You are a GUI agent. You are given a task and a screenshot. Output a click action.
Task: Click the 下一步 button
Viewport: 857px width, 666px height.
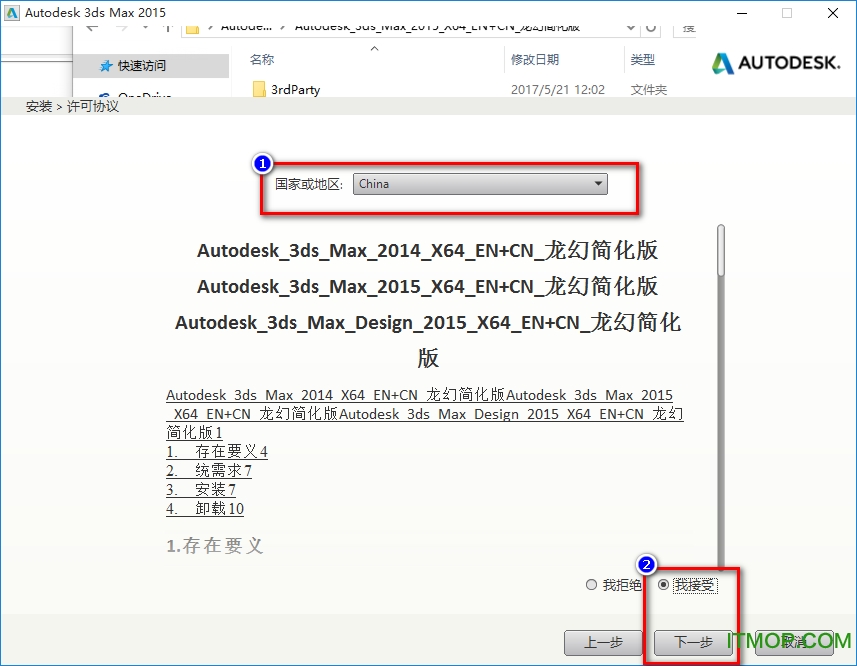(x=693, y=643)
